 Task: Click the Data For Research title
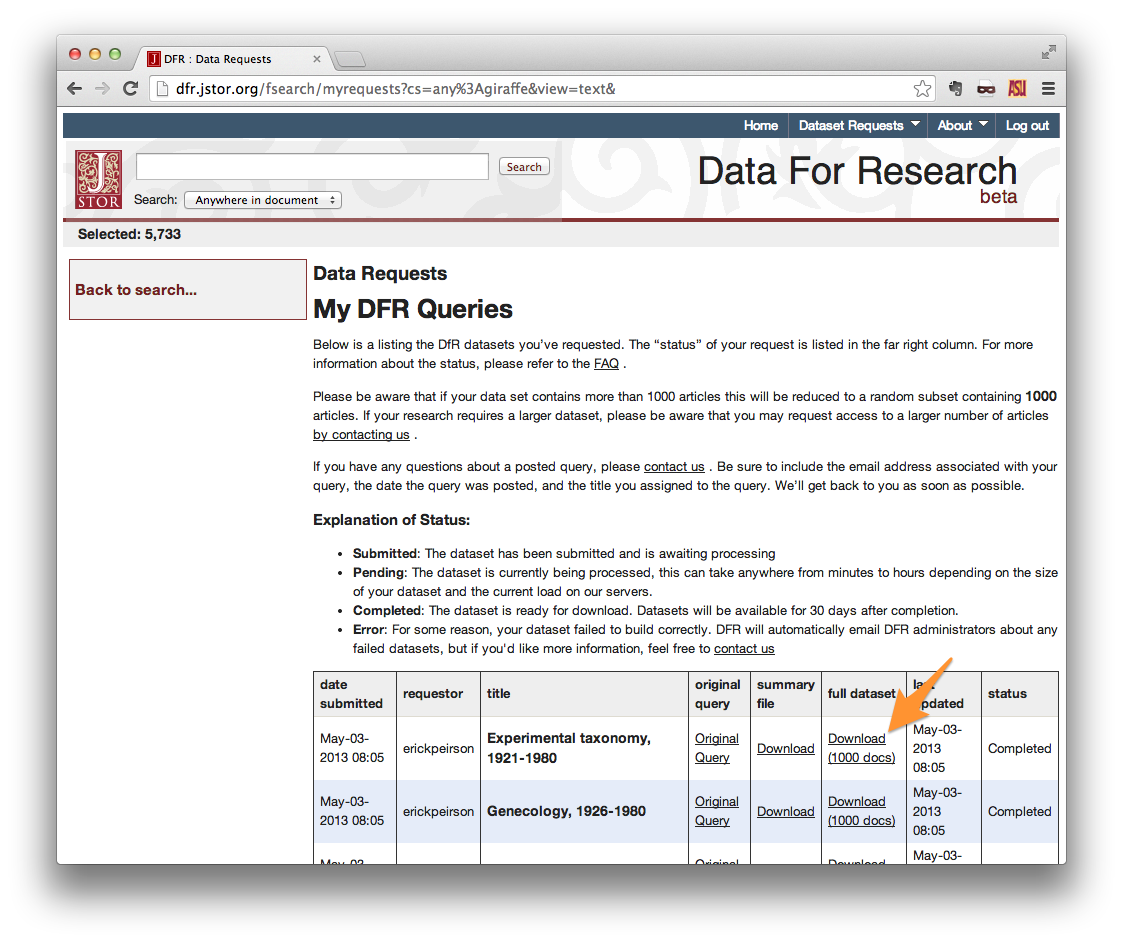[857, 172]
